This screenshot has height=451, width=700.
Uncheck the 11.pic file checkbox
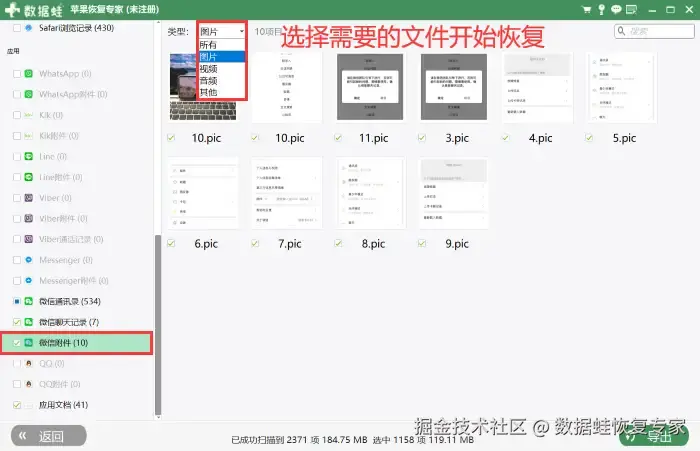(338, 138)
